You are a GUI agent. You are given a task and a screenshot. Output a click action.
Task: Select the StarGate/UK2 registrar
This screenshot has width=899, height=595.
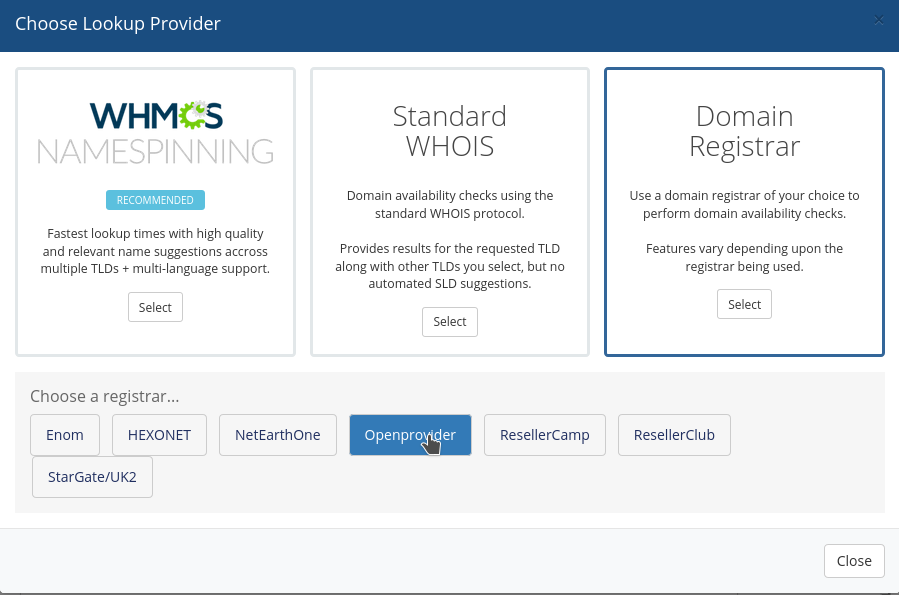pos(92,477)
